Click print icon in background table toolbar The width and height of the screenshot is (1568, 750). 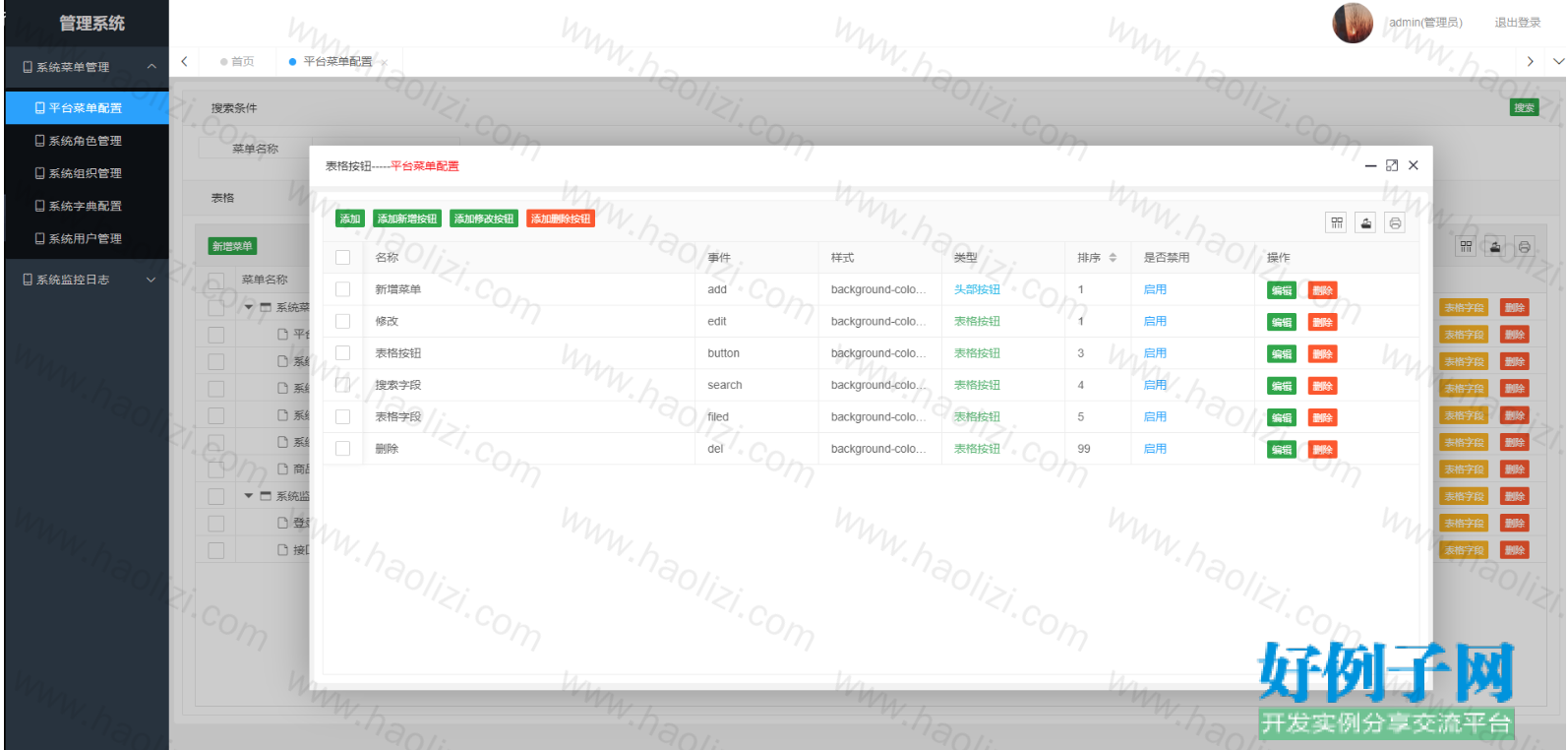1524,247
